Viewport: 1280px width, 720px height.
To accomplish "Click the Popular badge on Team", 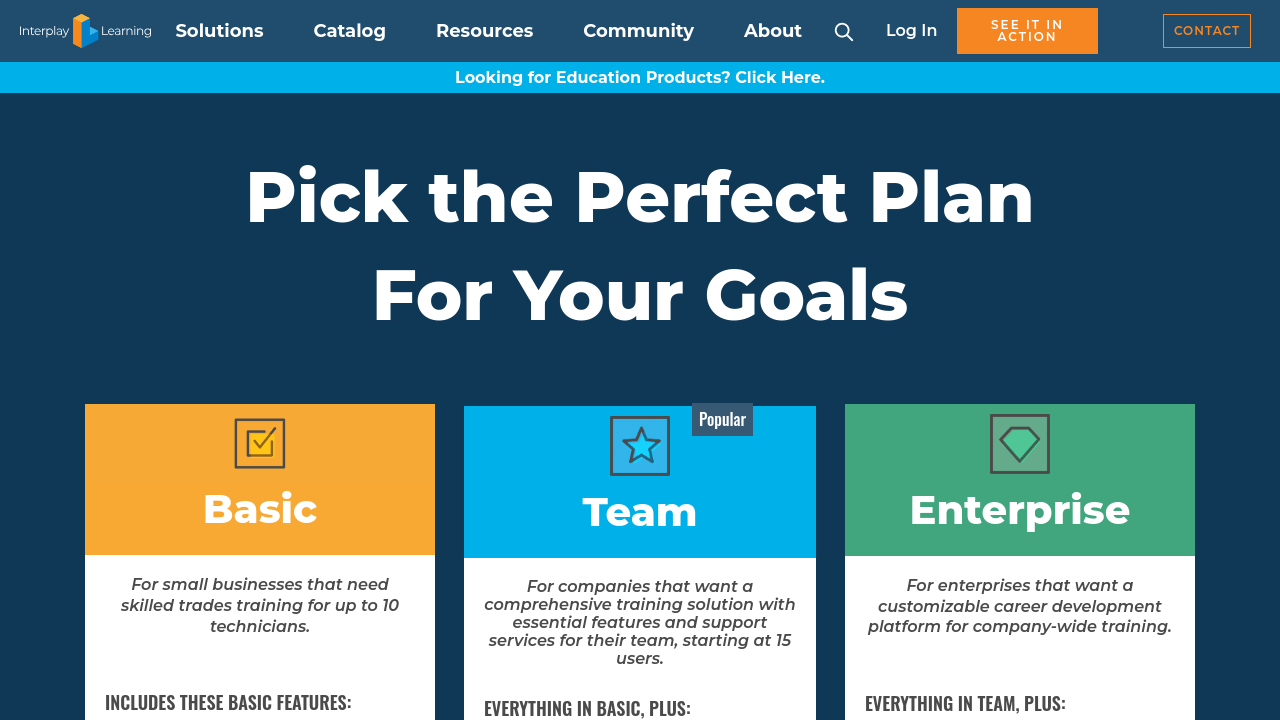I will click(722, 420).
